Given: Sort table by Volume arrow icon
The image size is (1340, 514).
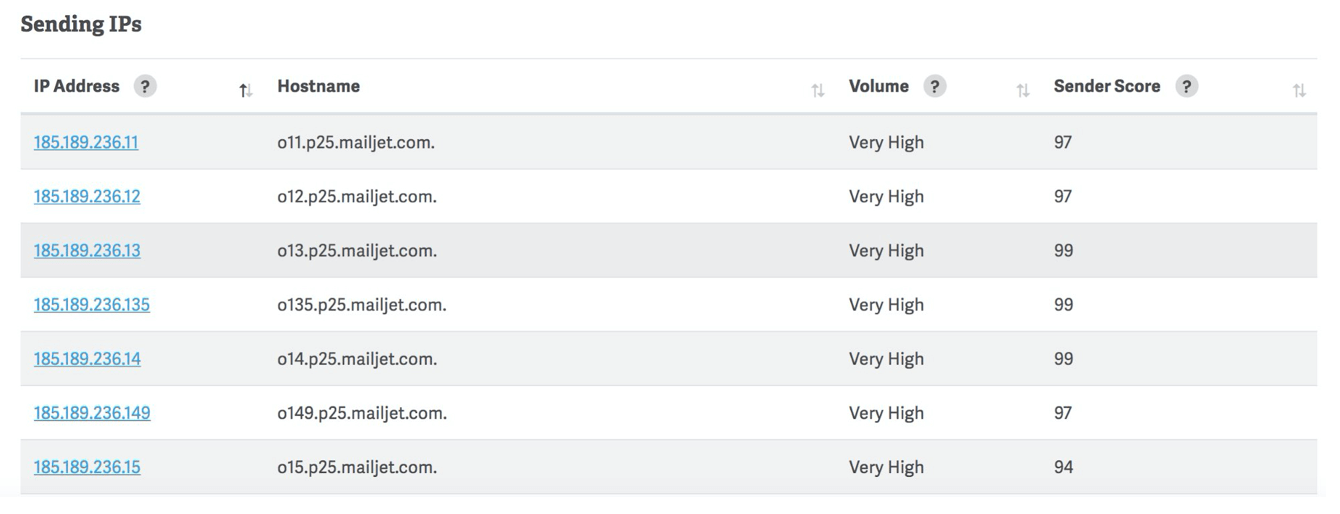Looking at the screenshot, I should tap(1023, 91).
